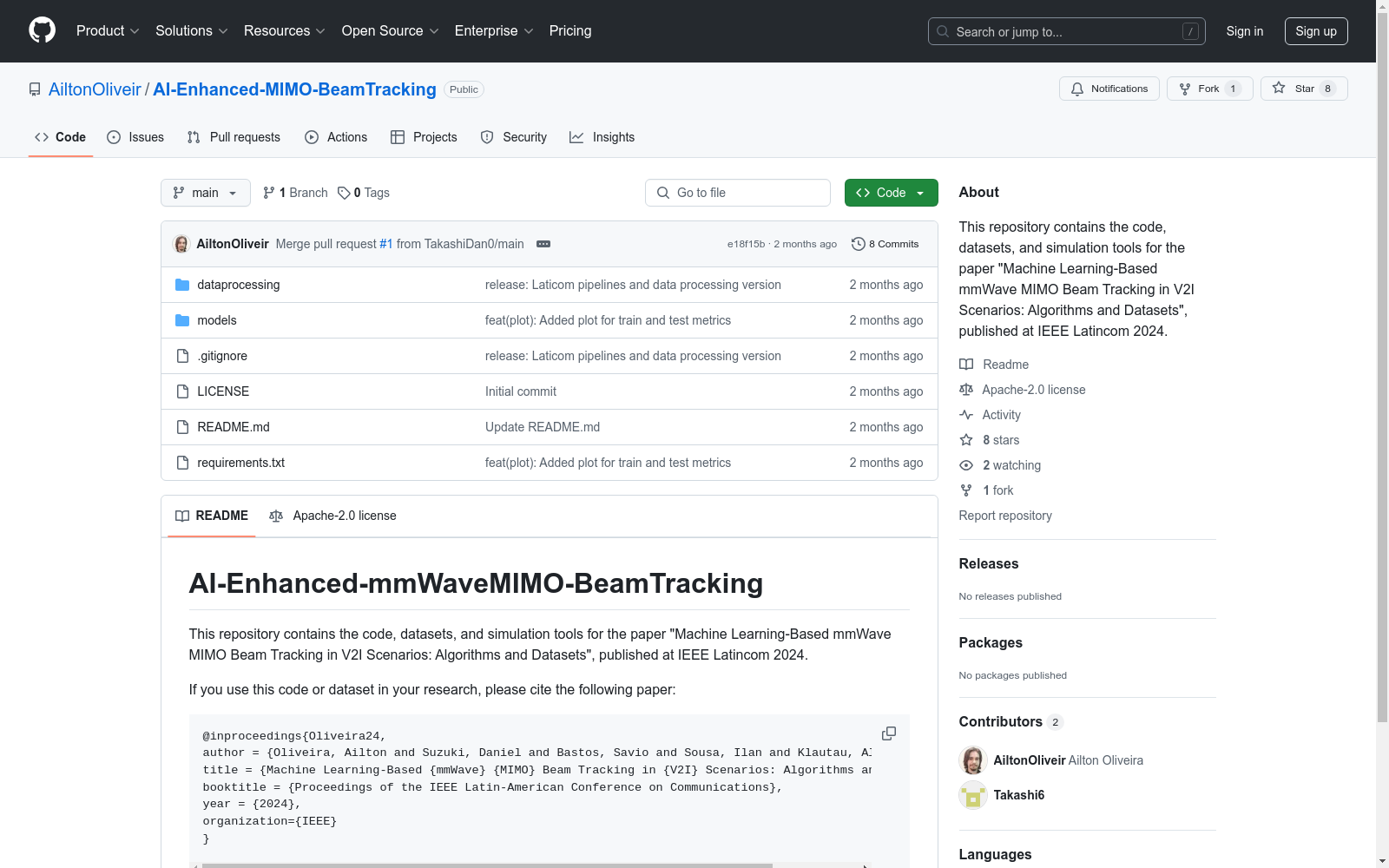Open the green Code dropdown button
The height and width of the screenshot is (868, 1389).
[x=891, y=193]
